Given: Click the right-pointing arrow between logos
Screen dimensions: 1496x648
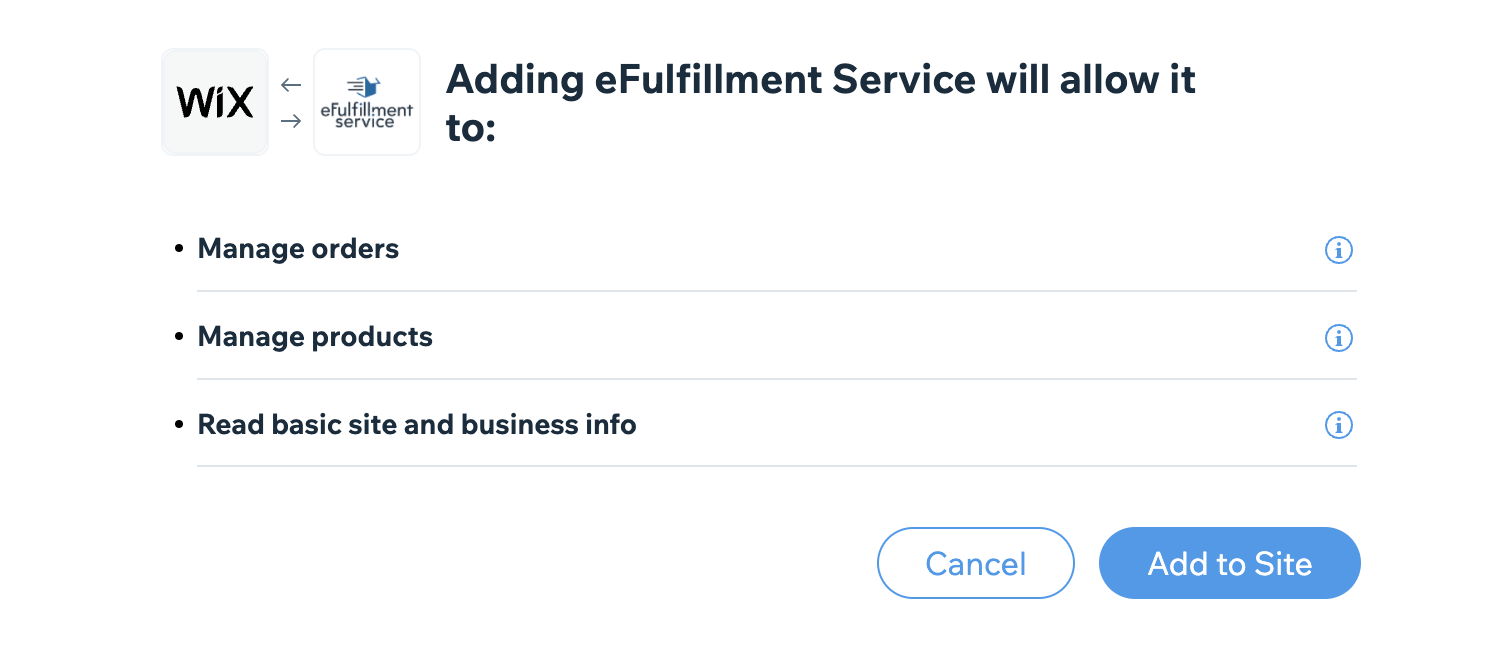Looking at the screenshot, I should (x=291, y=121).
